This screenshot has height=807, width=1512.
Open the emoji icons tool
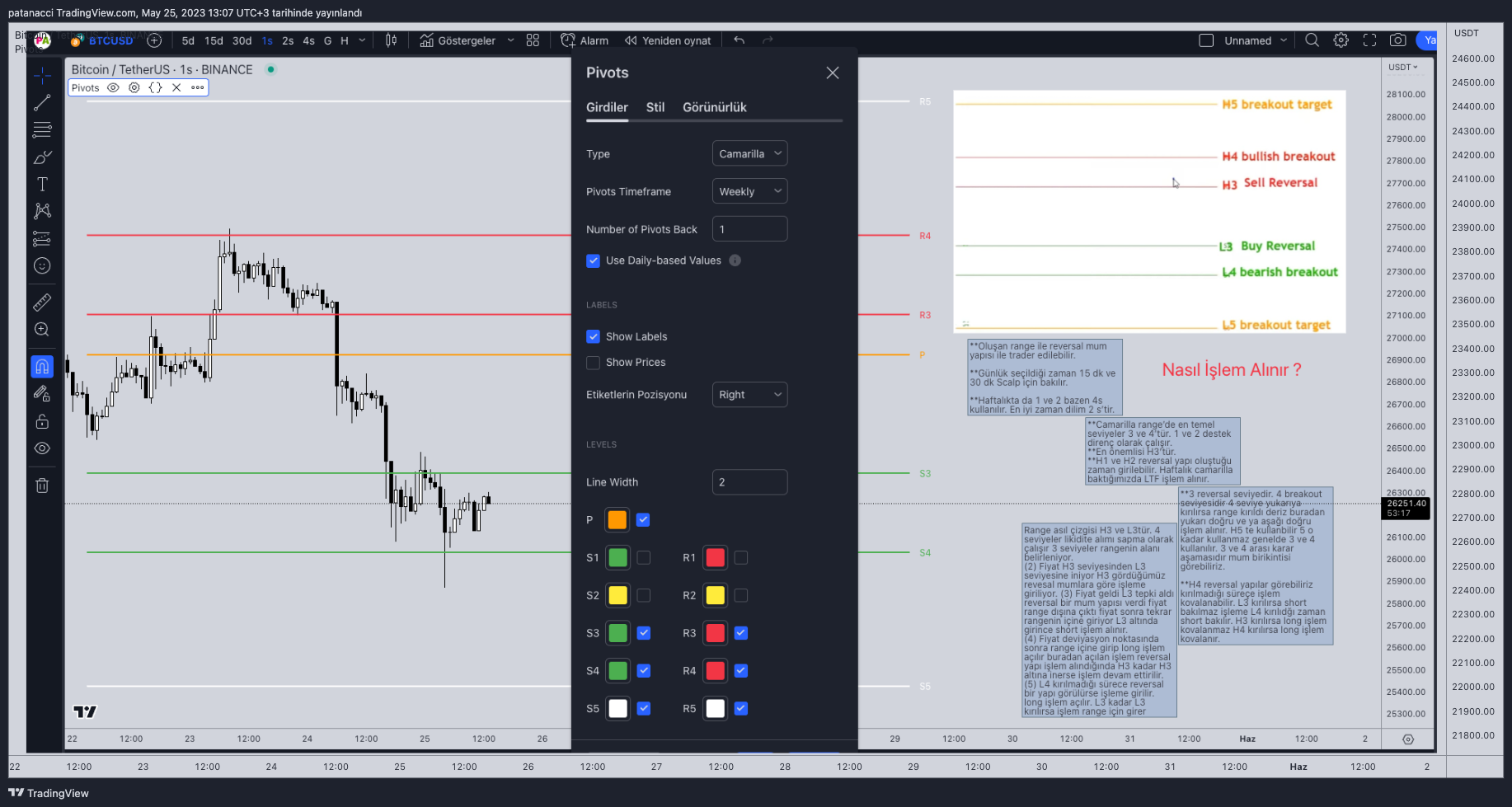(42, 265)
